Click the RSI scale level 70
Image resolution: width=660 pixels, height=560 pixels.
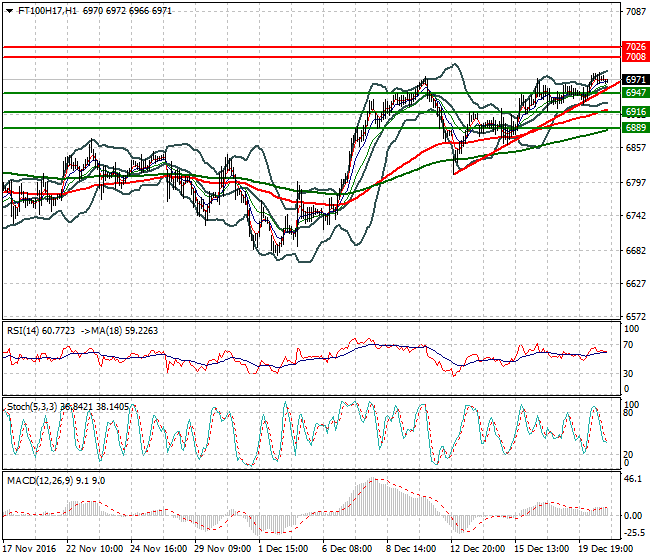[628, 345]
